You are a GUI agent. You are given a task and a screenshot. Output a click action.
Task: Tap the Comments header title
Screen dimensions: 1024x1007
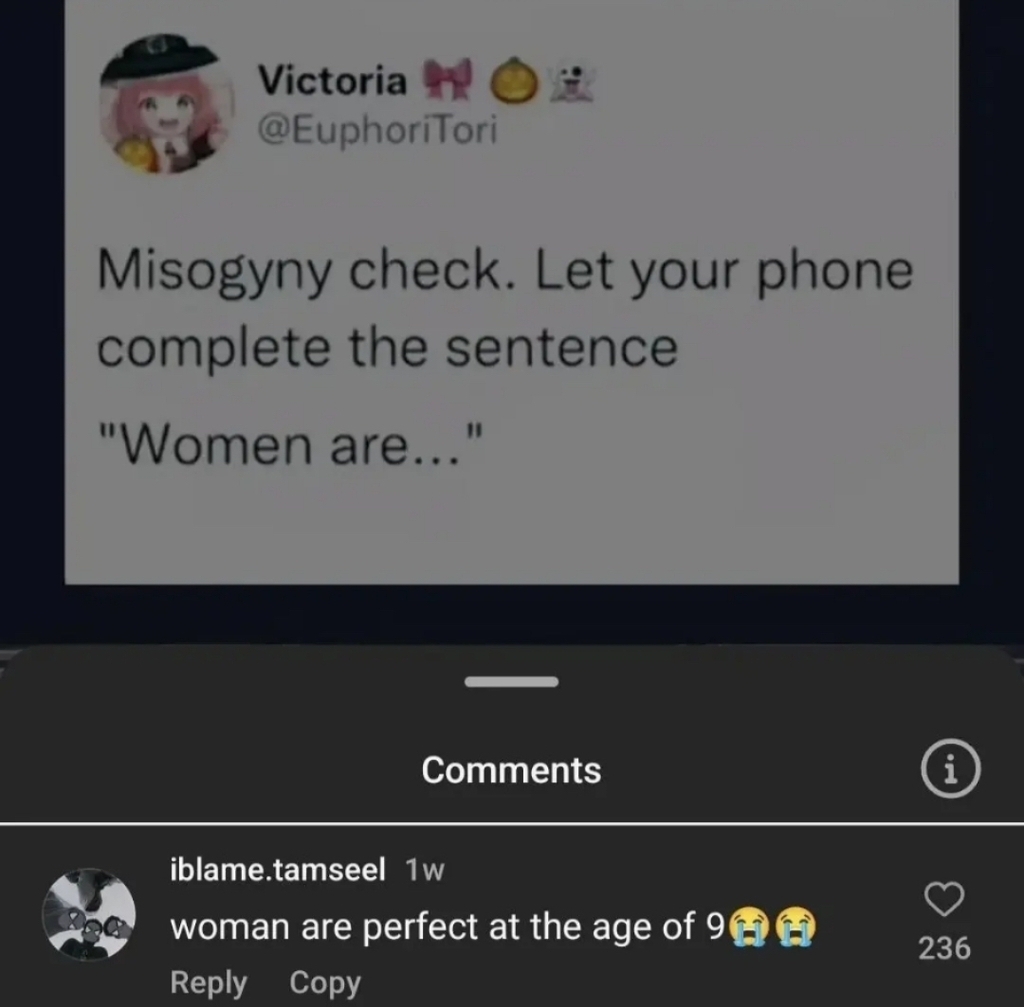click(x=511, y=770)
